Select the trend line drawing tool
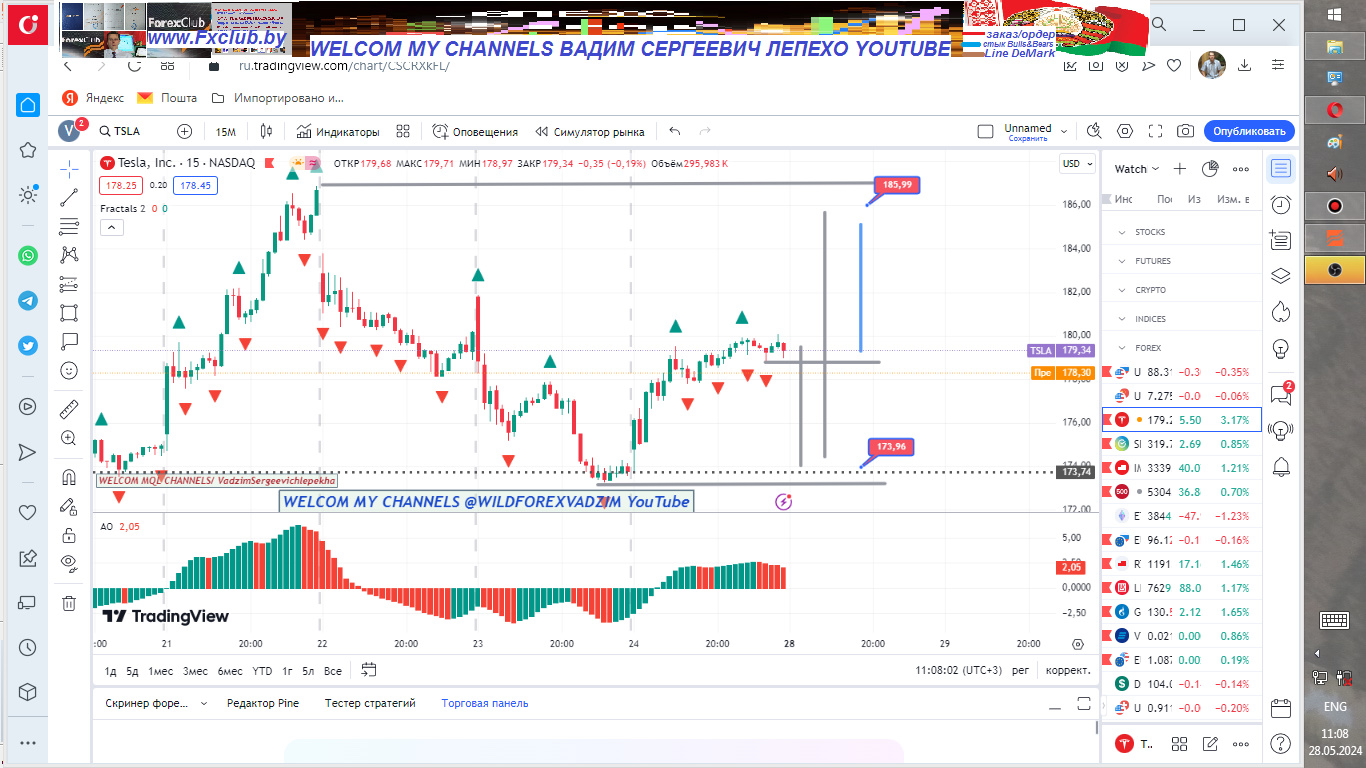Screen dimensions: 1366x768 click(69, 197)
